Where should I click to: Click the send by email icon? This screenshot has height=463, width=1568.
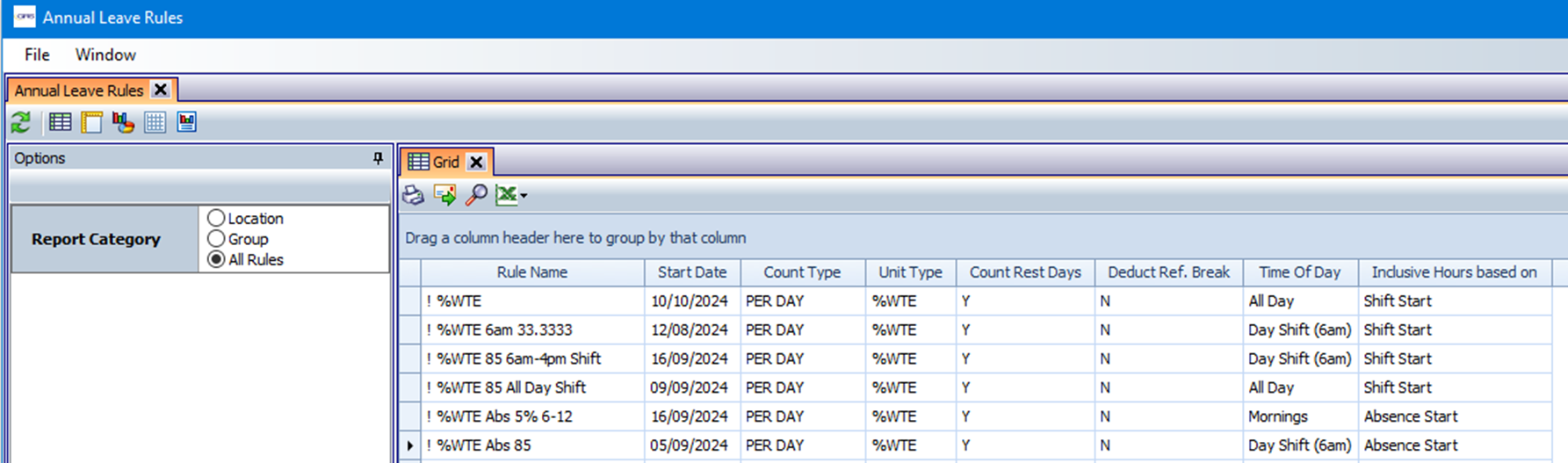point(444,195)
